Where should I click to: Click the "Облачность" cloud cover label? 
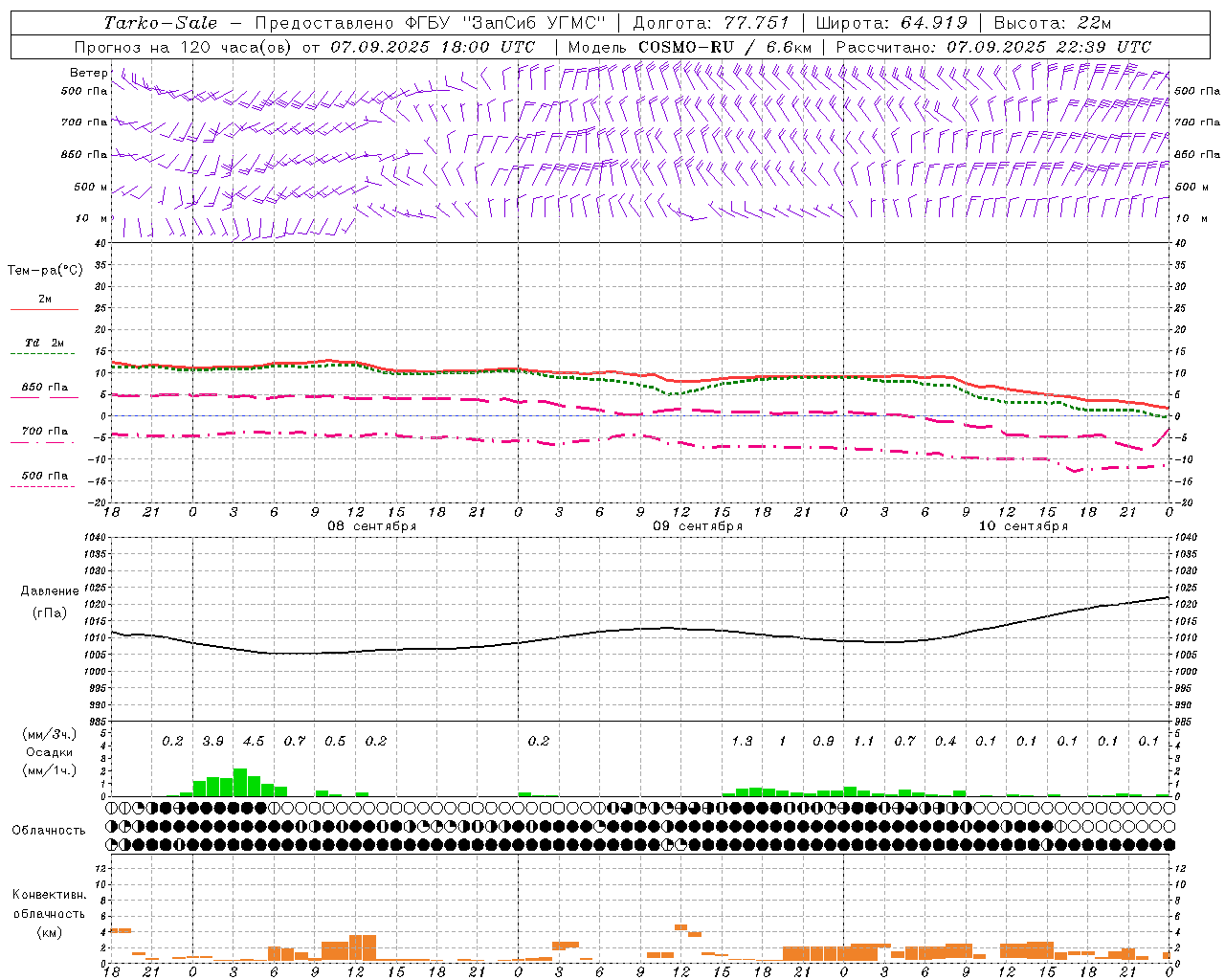[49, 831]
